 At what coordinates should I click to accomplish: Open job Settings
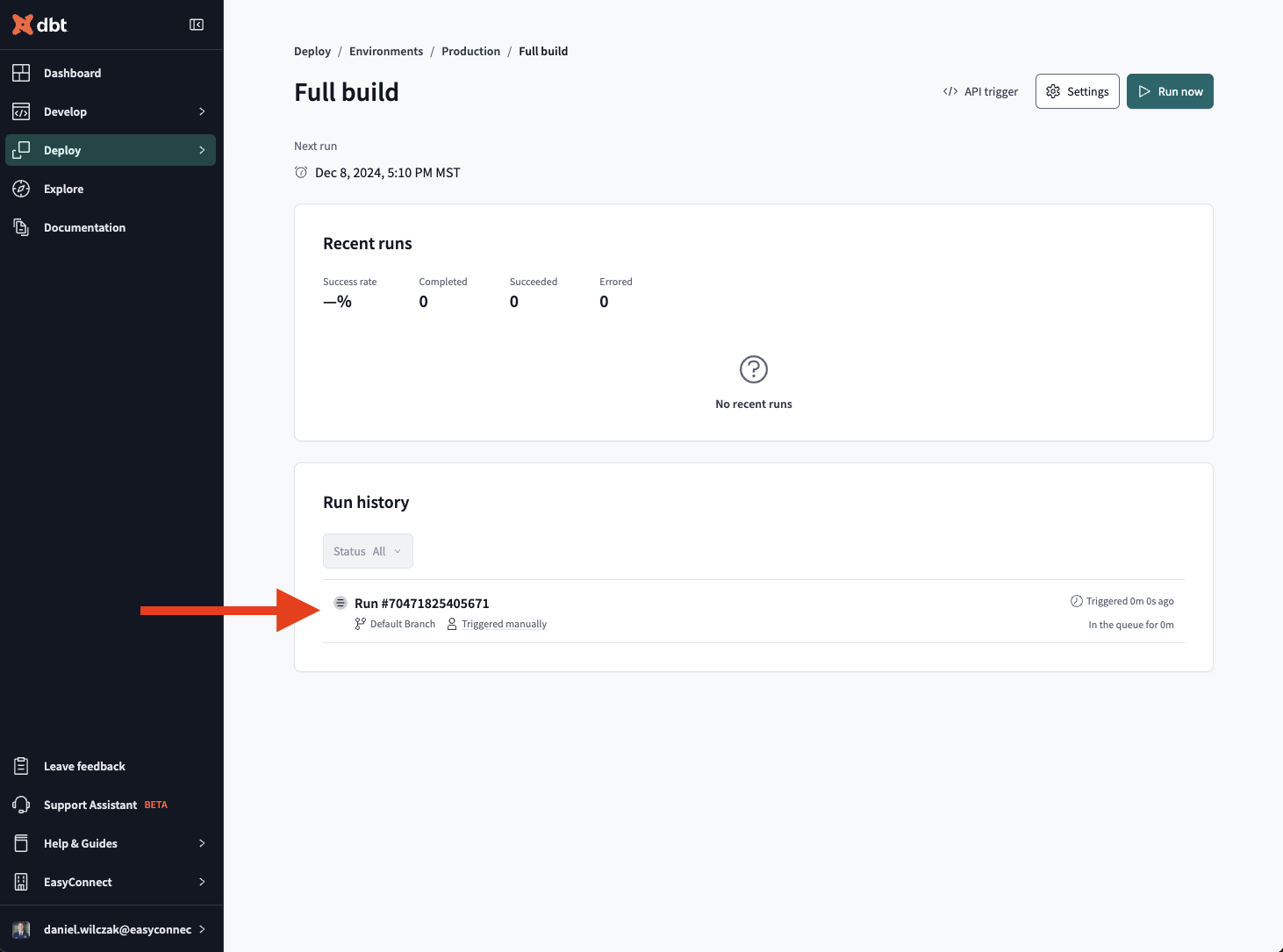1078,91
